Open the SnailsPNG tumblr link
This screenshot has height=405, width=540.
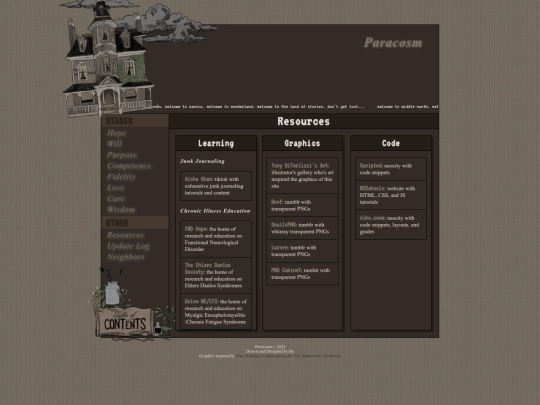pos(283,225)
